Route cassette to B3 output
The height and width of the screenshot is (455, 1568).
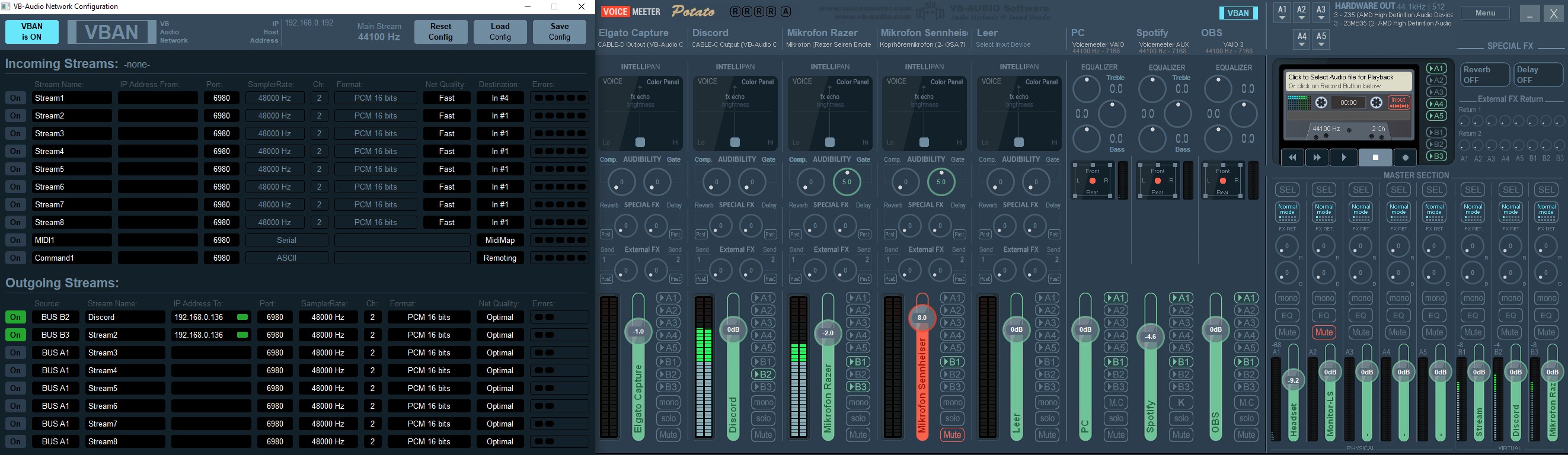click(1436, 156)
